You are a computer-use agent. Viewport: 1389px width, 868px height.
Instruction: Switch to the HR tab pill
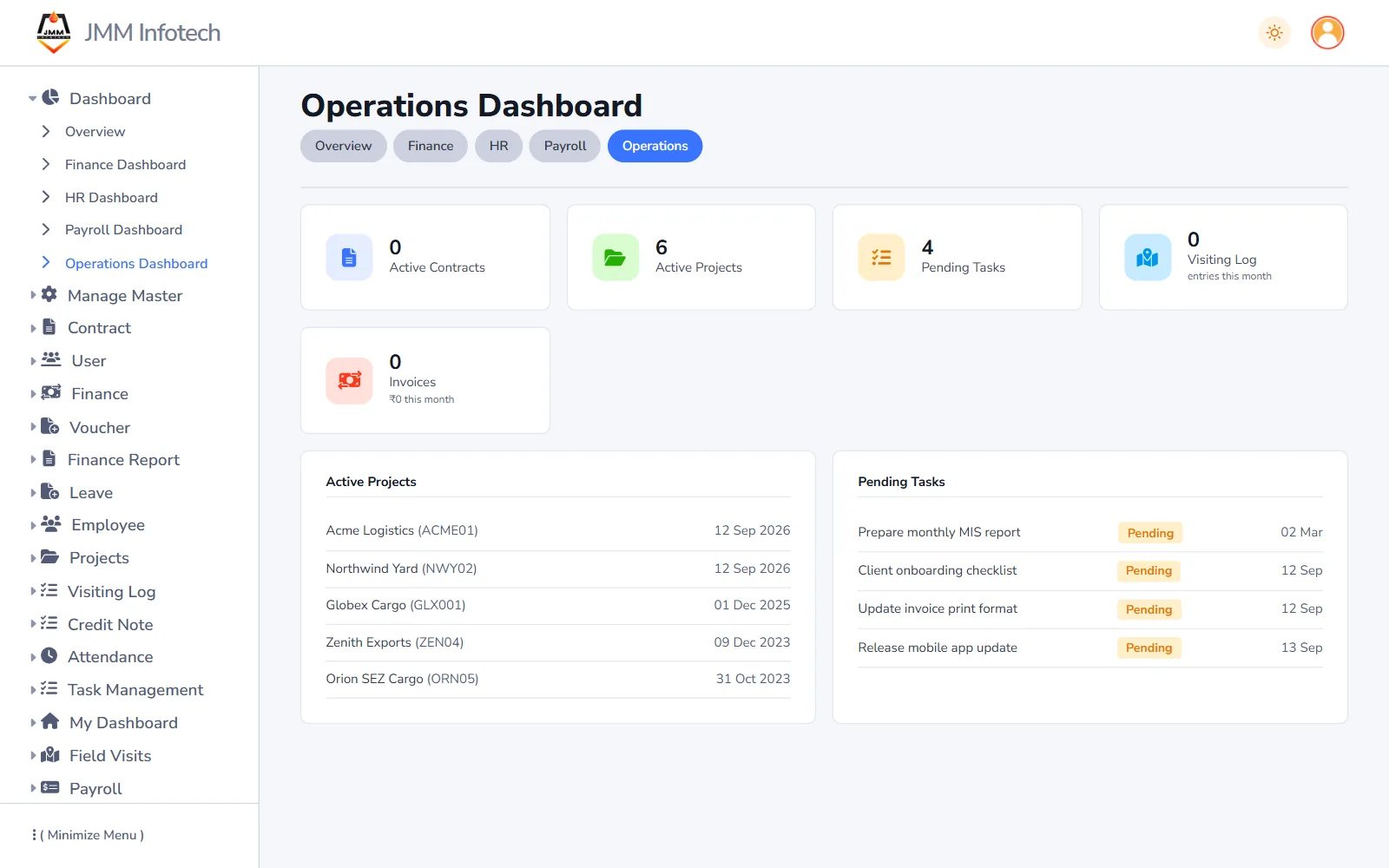coord(498,146)
